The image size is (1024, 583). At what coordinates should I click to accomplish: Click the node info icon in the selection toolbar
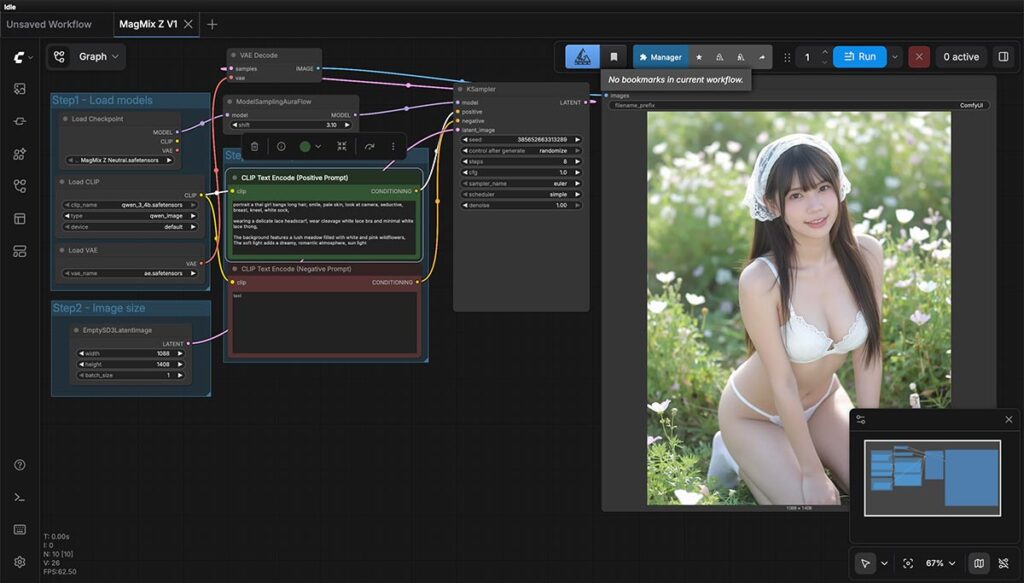pos(281,146)
